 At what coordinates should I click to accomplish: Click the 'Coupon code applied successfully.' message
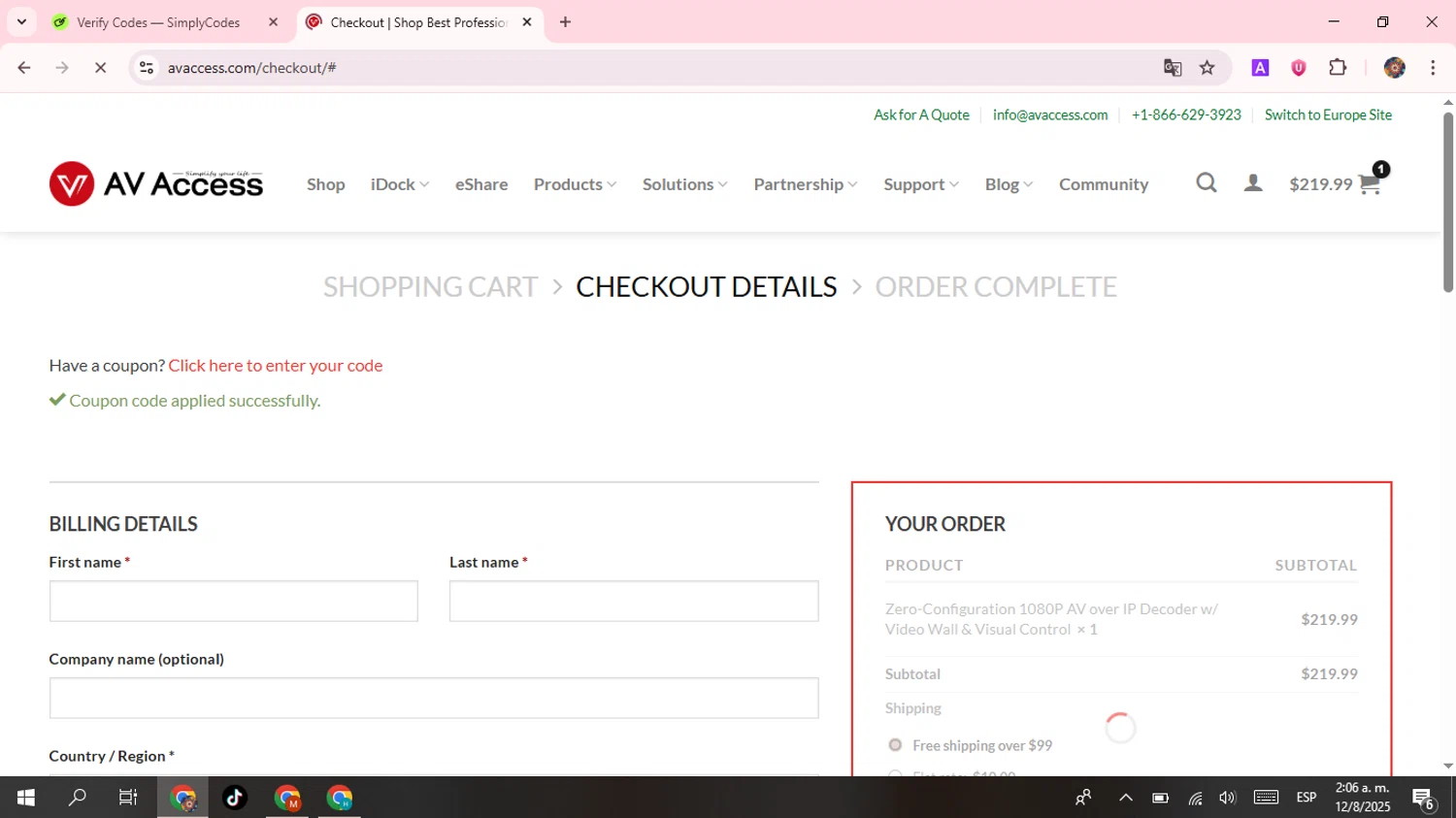point(194,401)
